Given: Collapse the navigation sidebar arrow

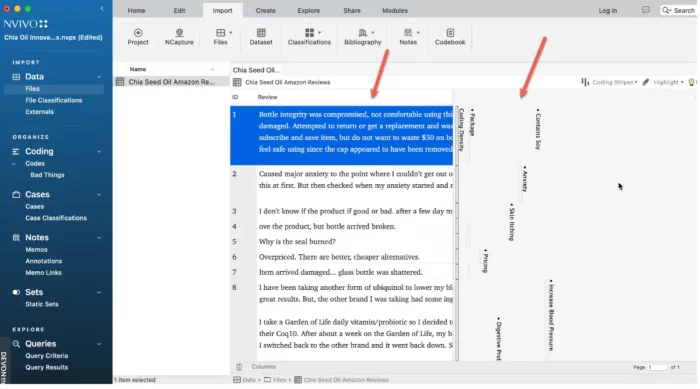Looking at the screenshot, I should coord(102,8).
